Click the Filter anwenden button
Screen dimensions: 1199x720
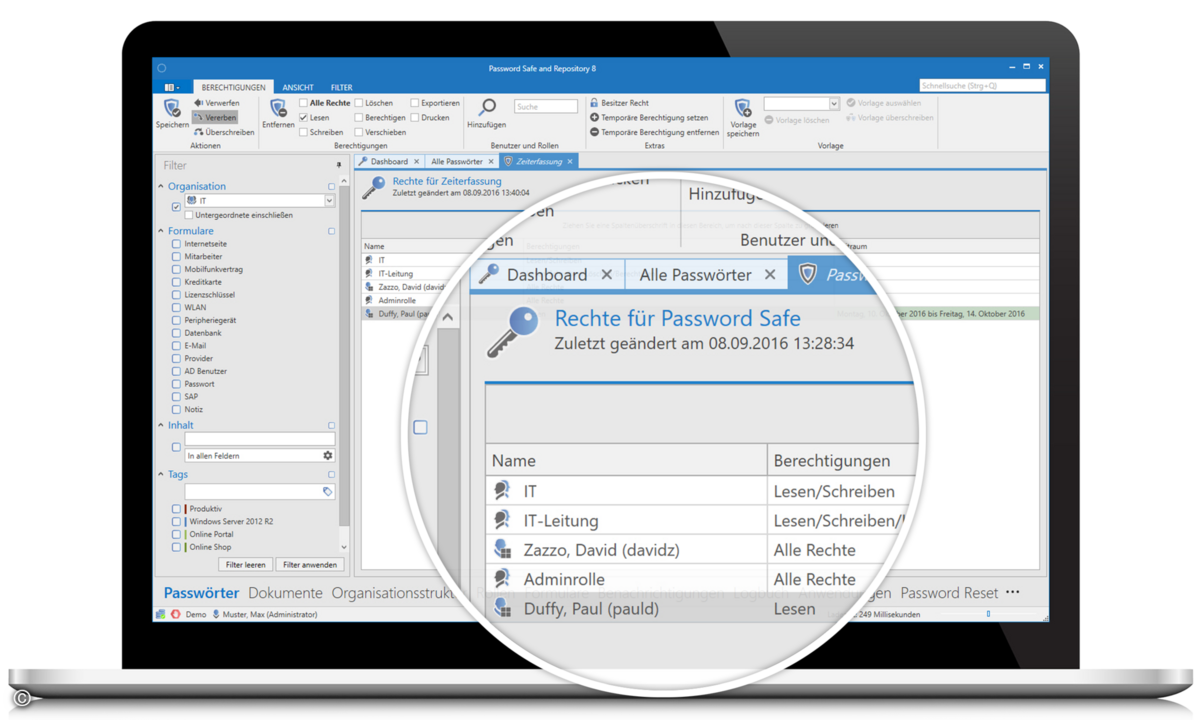pyautogui.click(x=310, y=565)
